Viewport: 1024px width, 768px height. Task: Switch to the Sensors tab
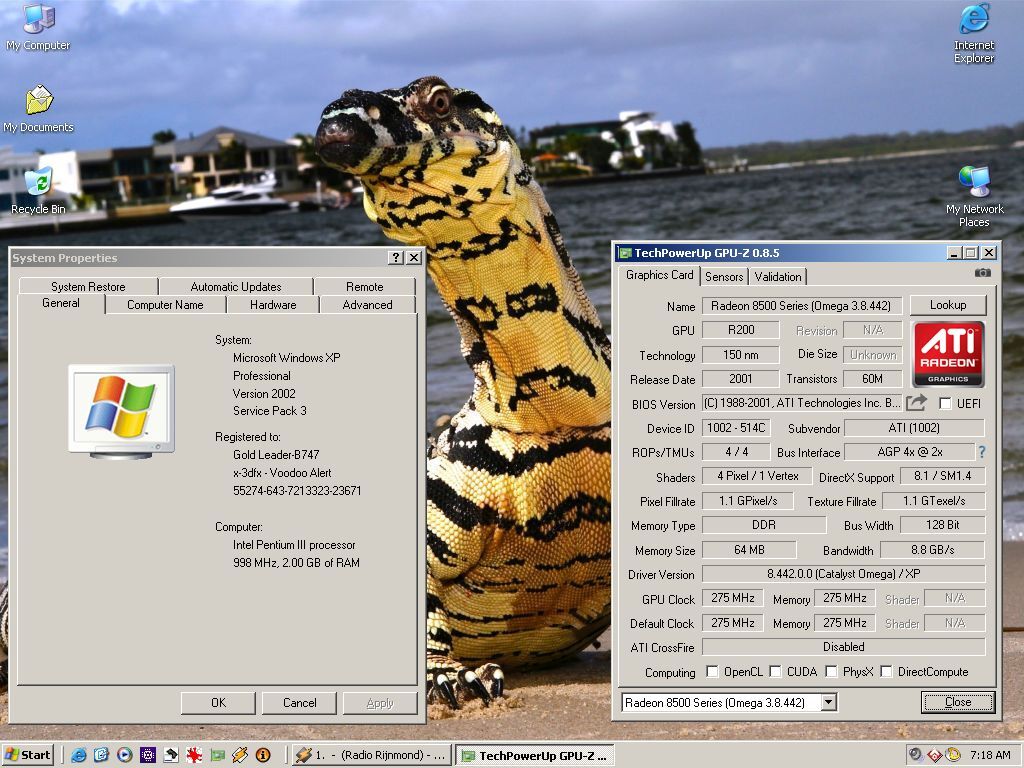point(724,277)
